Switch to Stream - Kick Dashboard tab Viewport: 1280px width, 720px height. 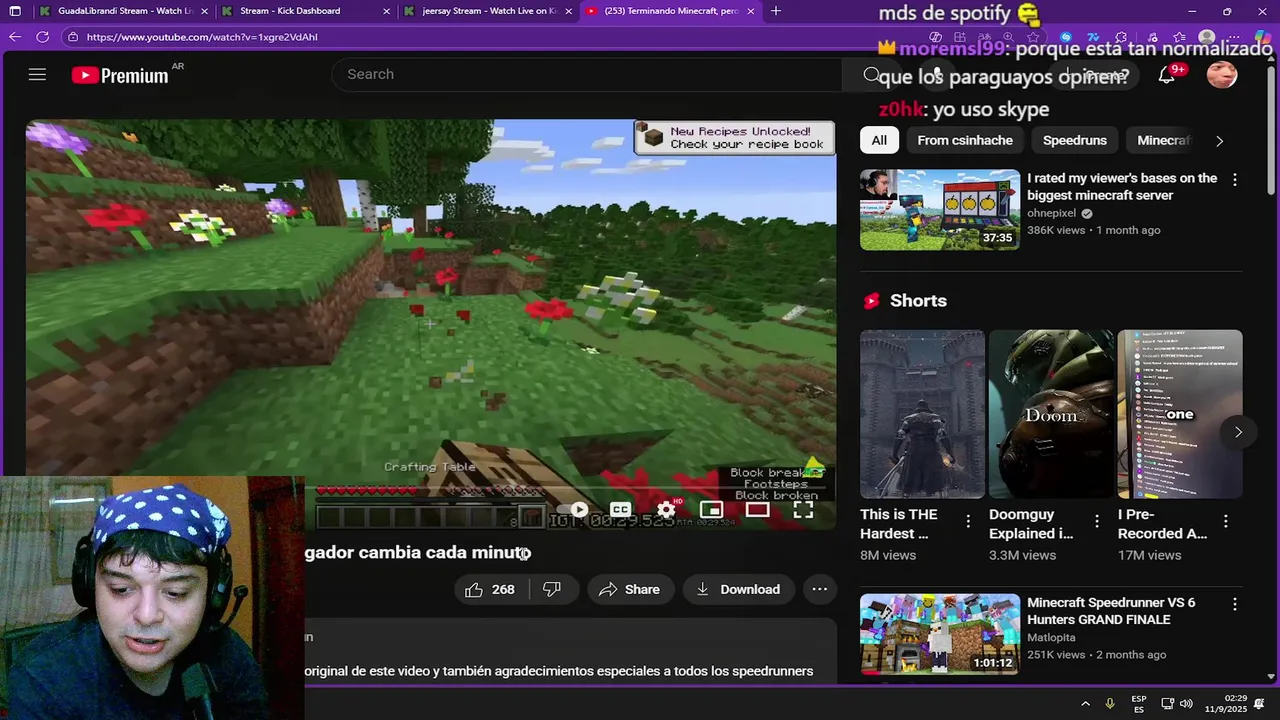304,11
